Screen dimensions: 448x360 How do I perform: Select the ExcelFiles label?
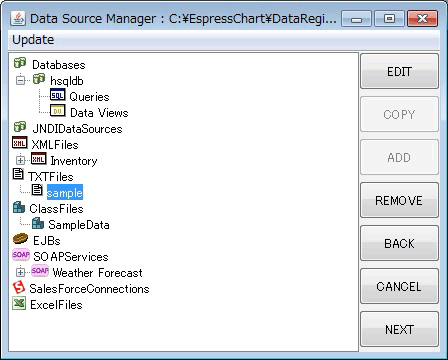(56, 305)
